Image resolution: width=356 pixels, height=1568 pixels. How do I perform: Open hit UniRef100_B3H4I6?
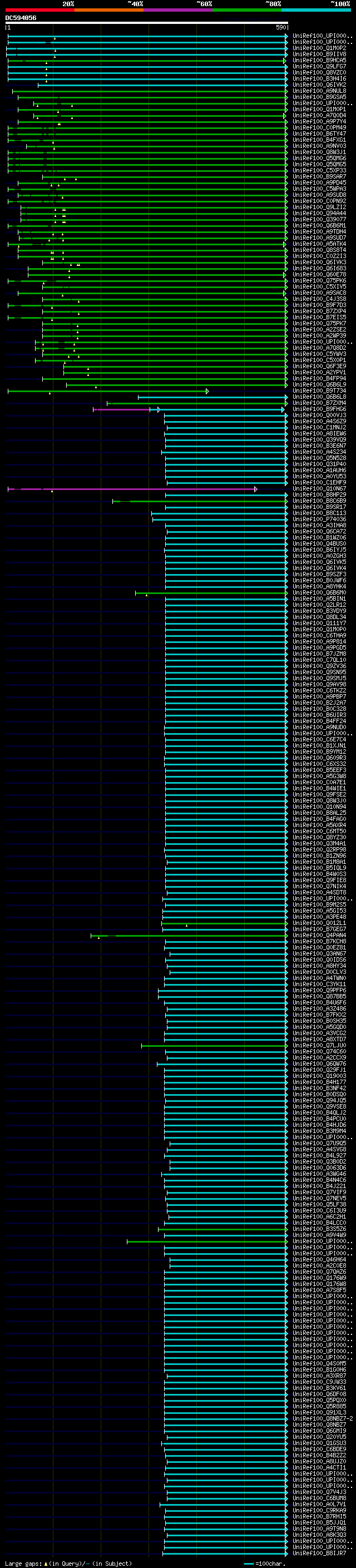point(319,78)
